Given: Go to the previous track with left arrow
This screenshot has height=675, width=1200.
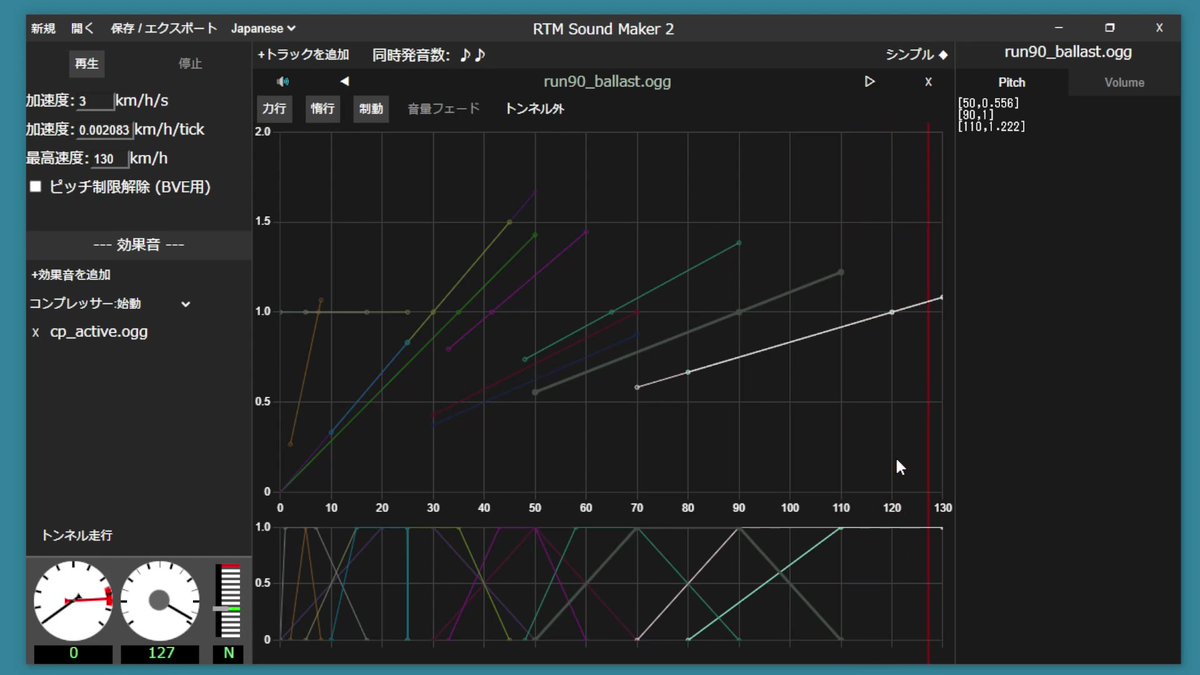Looking at the screenshot, I should (x=344, y=82).
